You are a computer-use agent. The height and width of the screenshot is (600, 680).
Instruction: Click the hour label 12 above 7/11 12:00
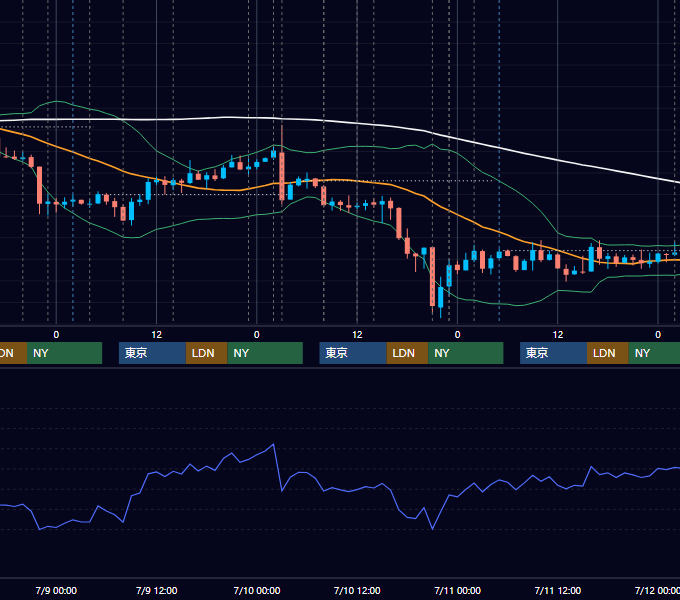click(558, 335)
